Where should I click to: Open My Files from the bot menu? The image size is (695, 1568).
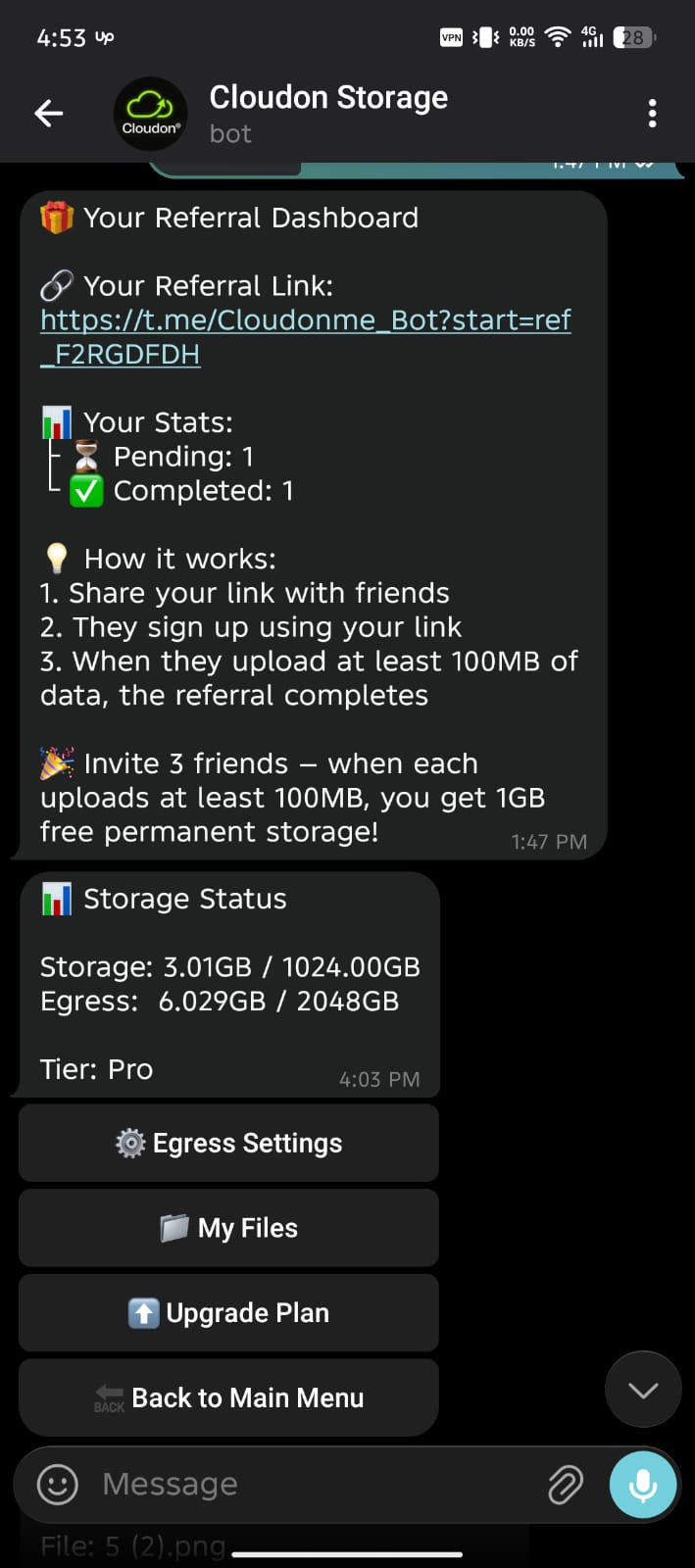point(228,1228)
